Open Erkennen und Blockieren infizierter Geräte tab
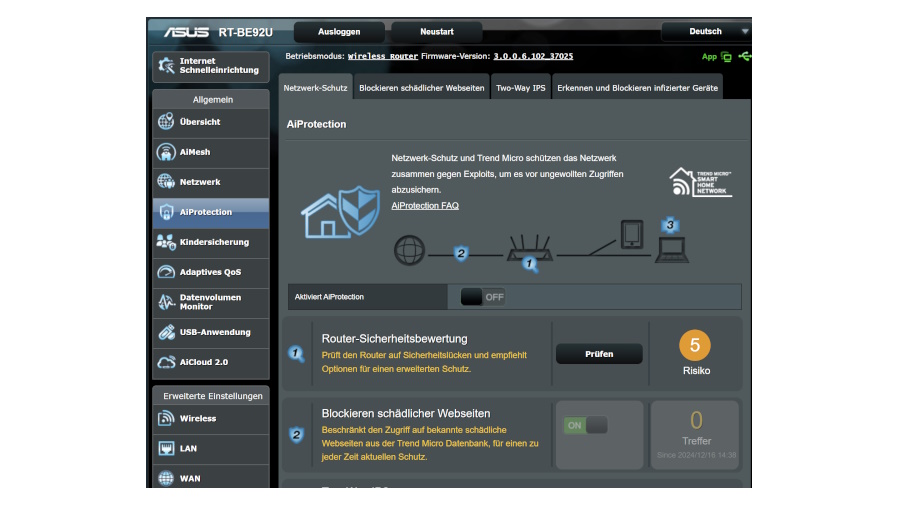The width and height of the screenshot is (900, 506). tap(637, 88)
